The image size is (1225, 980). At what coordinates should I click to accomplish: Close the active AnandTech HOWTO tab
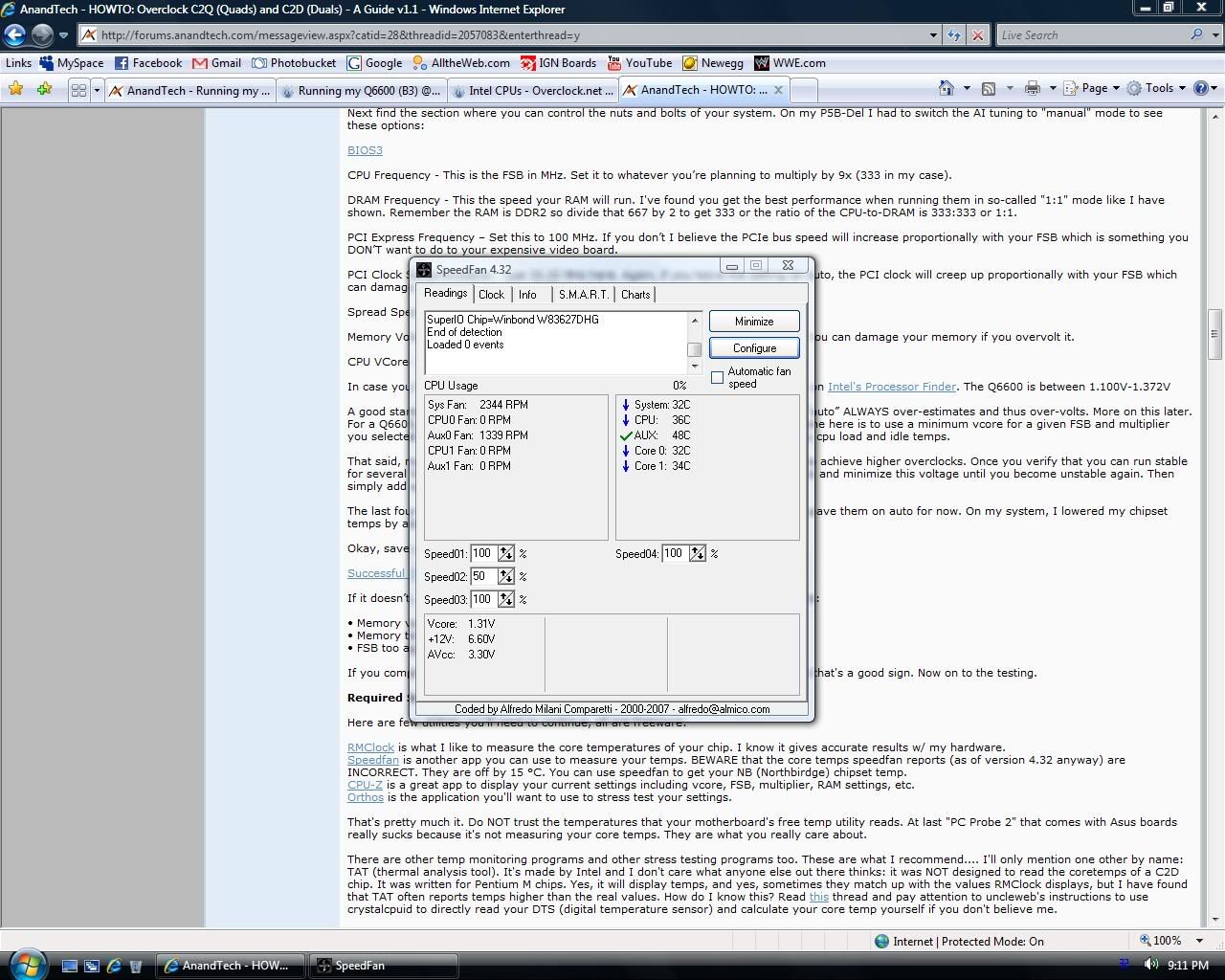click(778, 90)
